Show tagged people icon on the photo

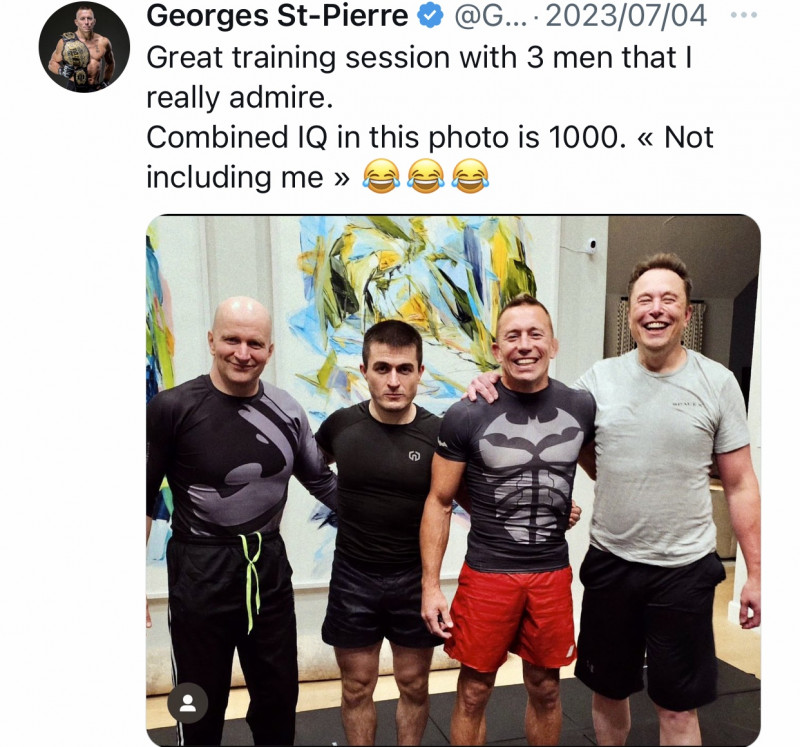click(188, 703)
